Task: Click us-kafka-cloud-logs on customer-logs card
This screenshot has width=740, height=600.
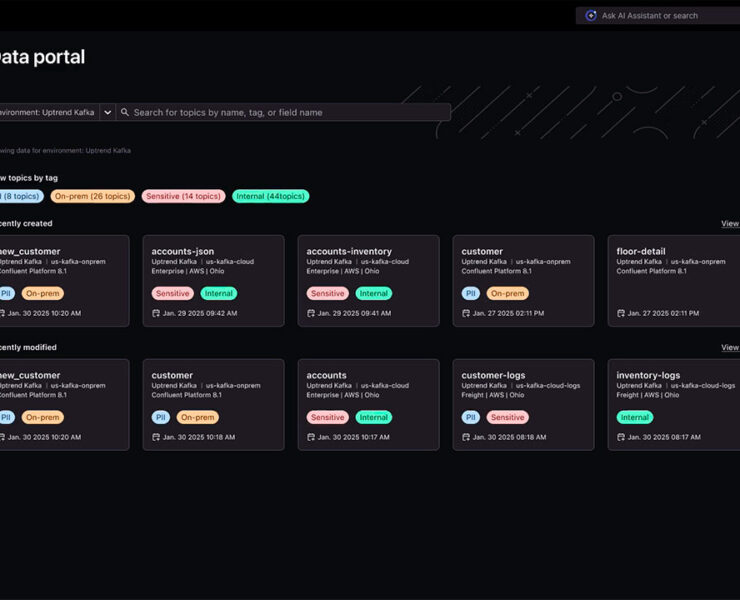Action: (548, 385)
